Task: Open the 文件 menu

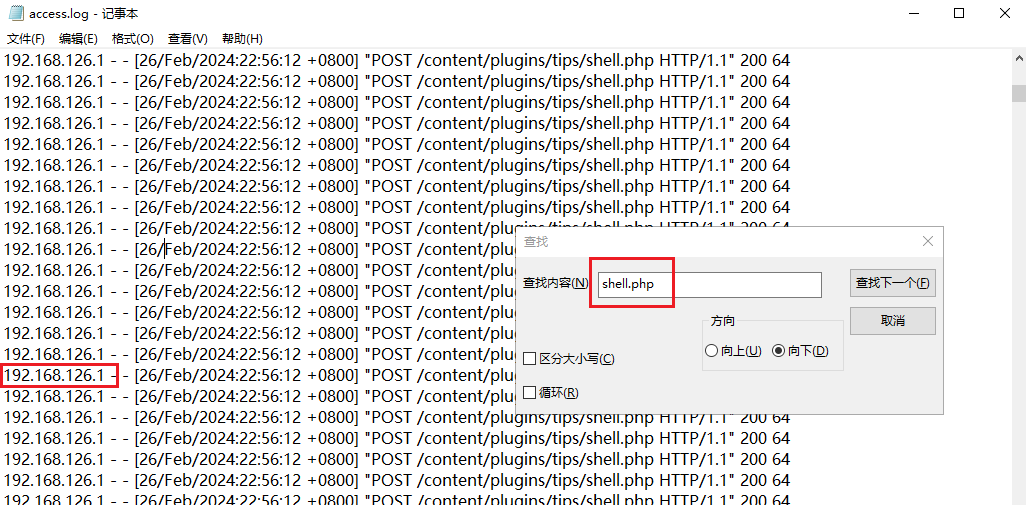Action: tap(26, 39)
